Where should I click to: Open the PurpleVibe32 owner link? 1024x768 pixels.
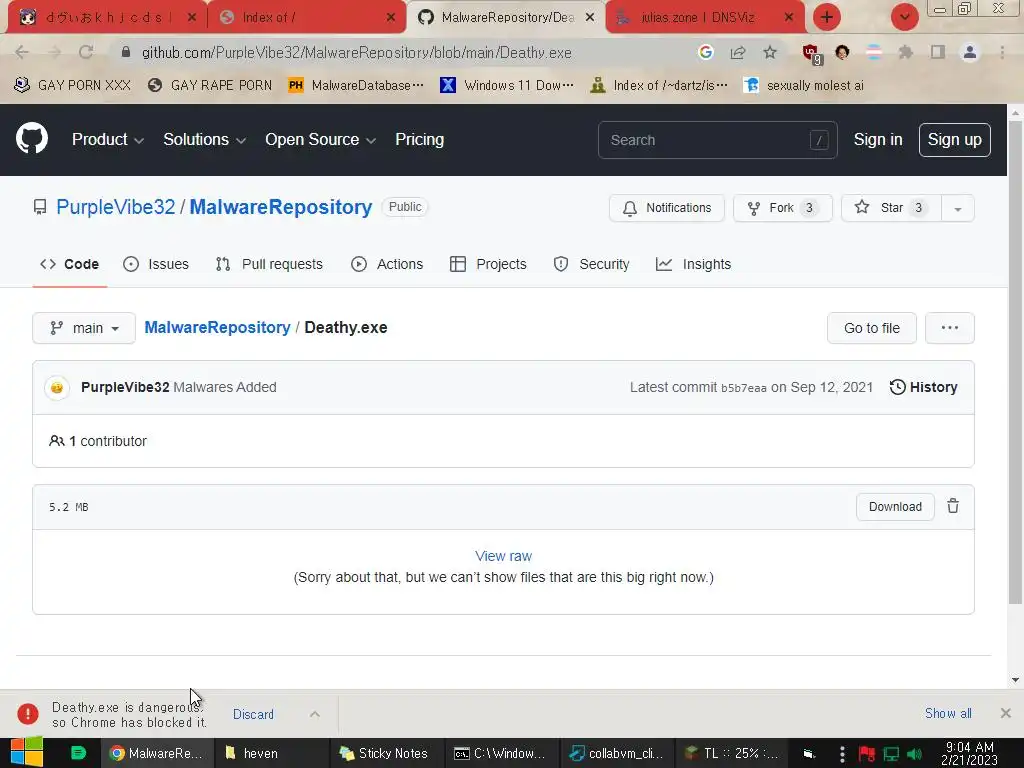(116, 207)
